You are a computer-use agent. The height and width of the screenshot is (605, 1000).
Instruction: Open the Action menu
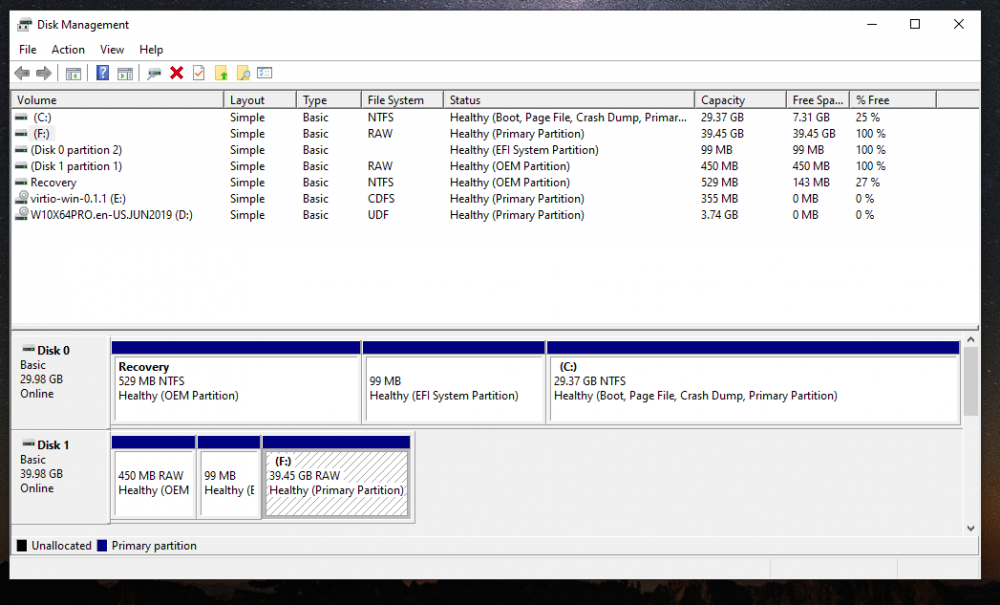click(x=68, y=50)
